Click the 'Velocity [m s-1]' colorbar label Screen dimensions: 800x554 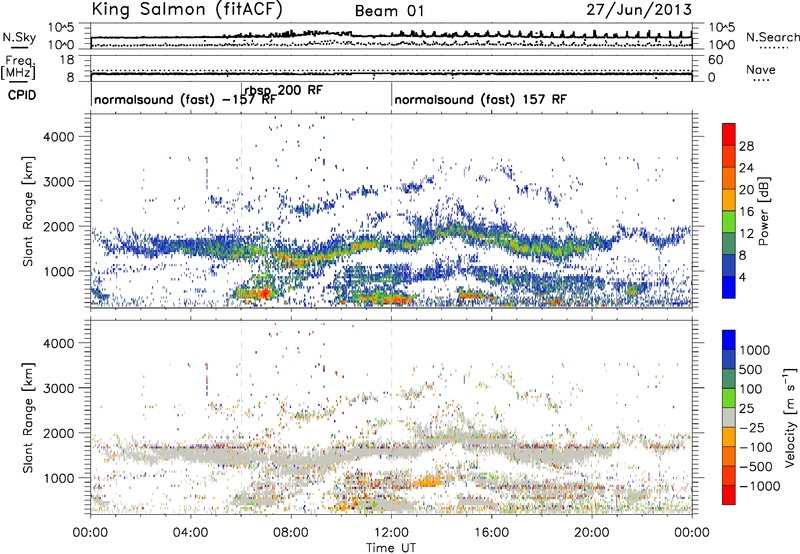click(790, 417)
